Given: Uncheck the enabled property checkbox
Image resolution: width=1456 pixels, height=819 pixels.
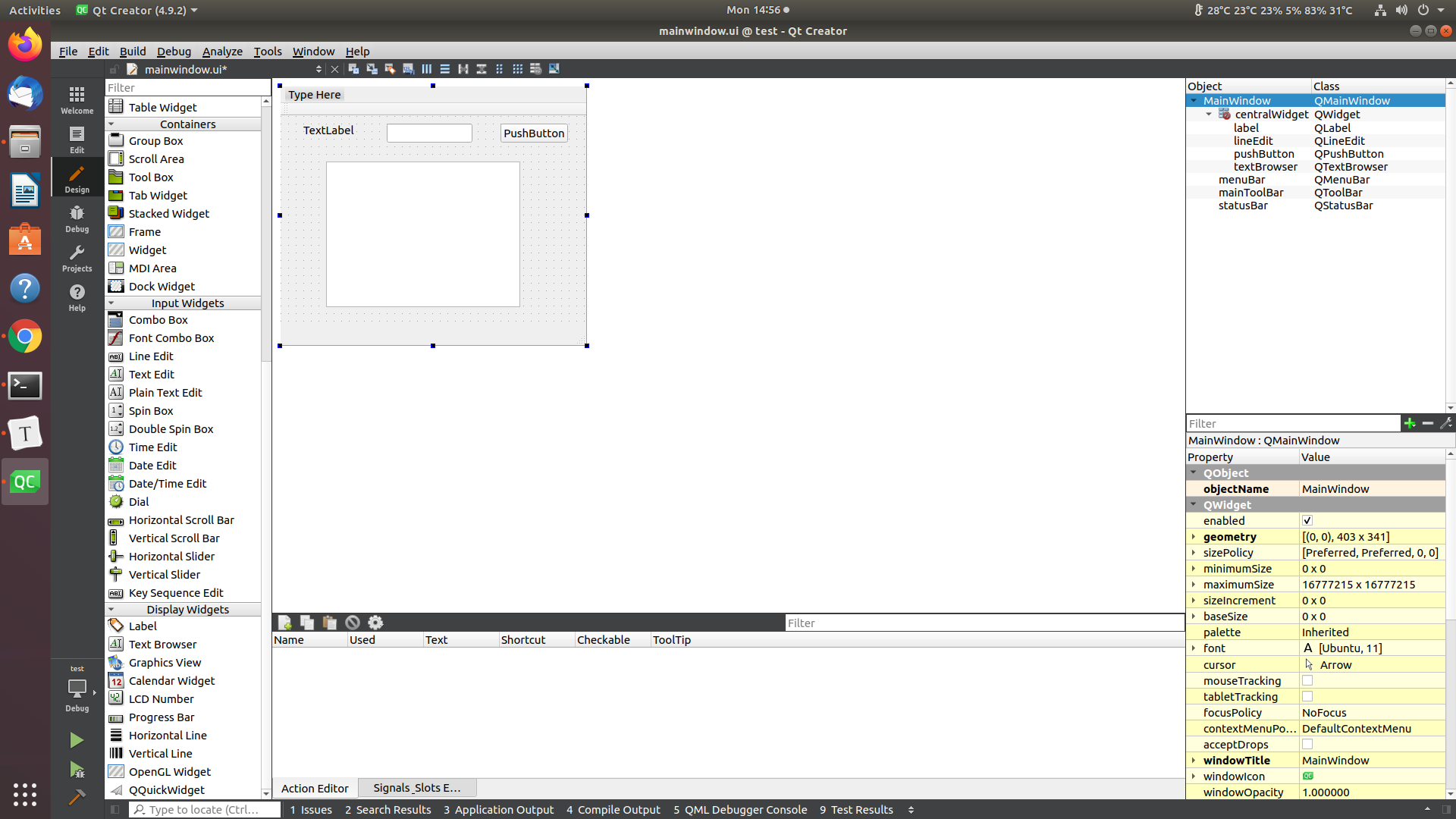Looking at the screenshot, I should (1307, 521).
